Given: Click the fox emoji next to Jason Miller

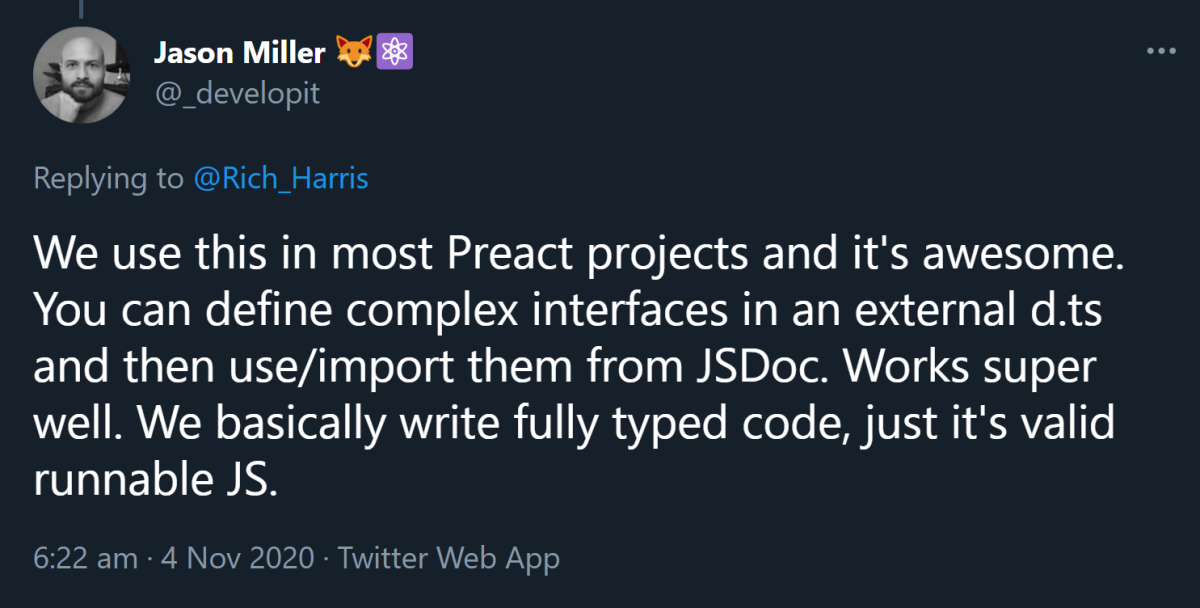Looking at the screenshot, I should [x=355, y=52].
